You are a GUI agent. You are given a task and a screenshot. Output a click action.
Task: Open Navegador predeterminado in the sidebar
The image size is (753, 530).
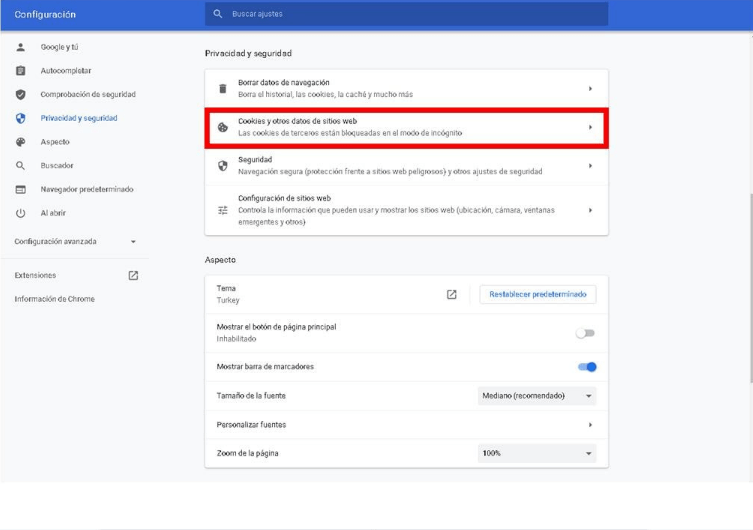tap(87, 190)
